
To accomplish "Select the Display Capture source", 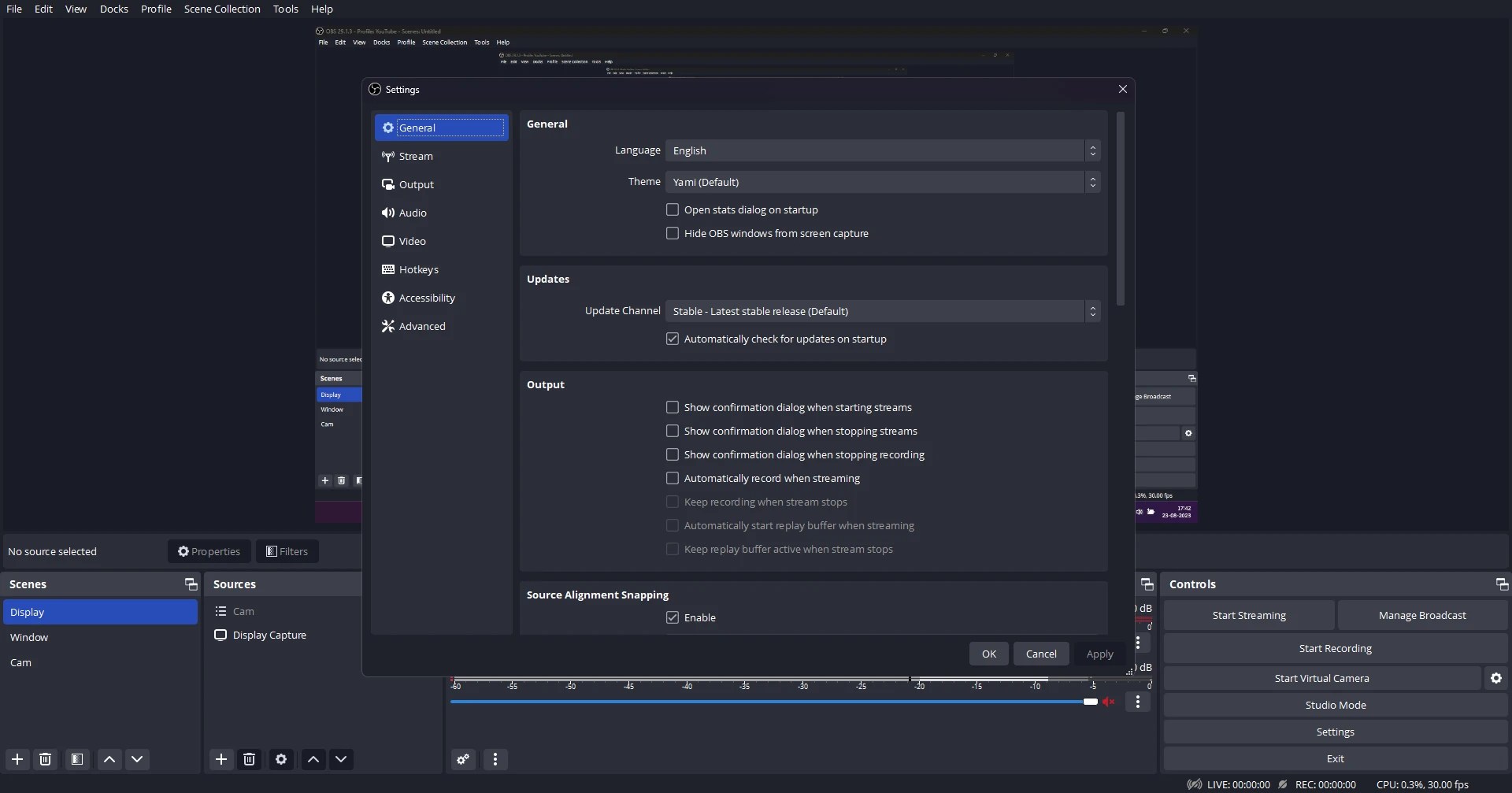I will coord(269,635).
